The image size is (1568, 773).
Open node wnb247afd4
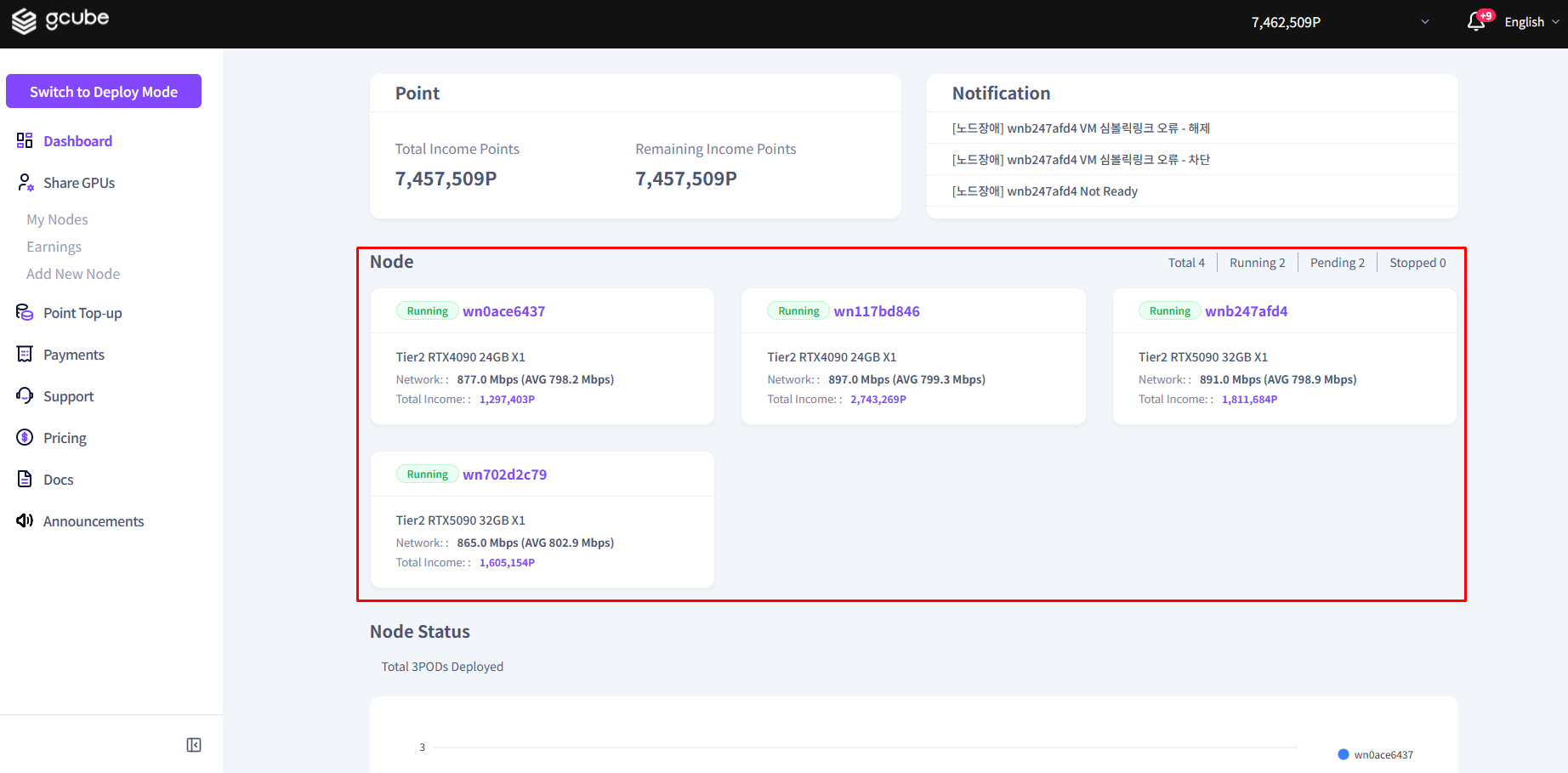point(1246,311)
